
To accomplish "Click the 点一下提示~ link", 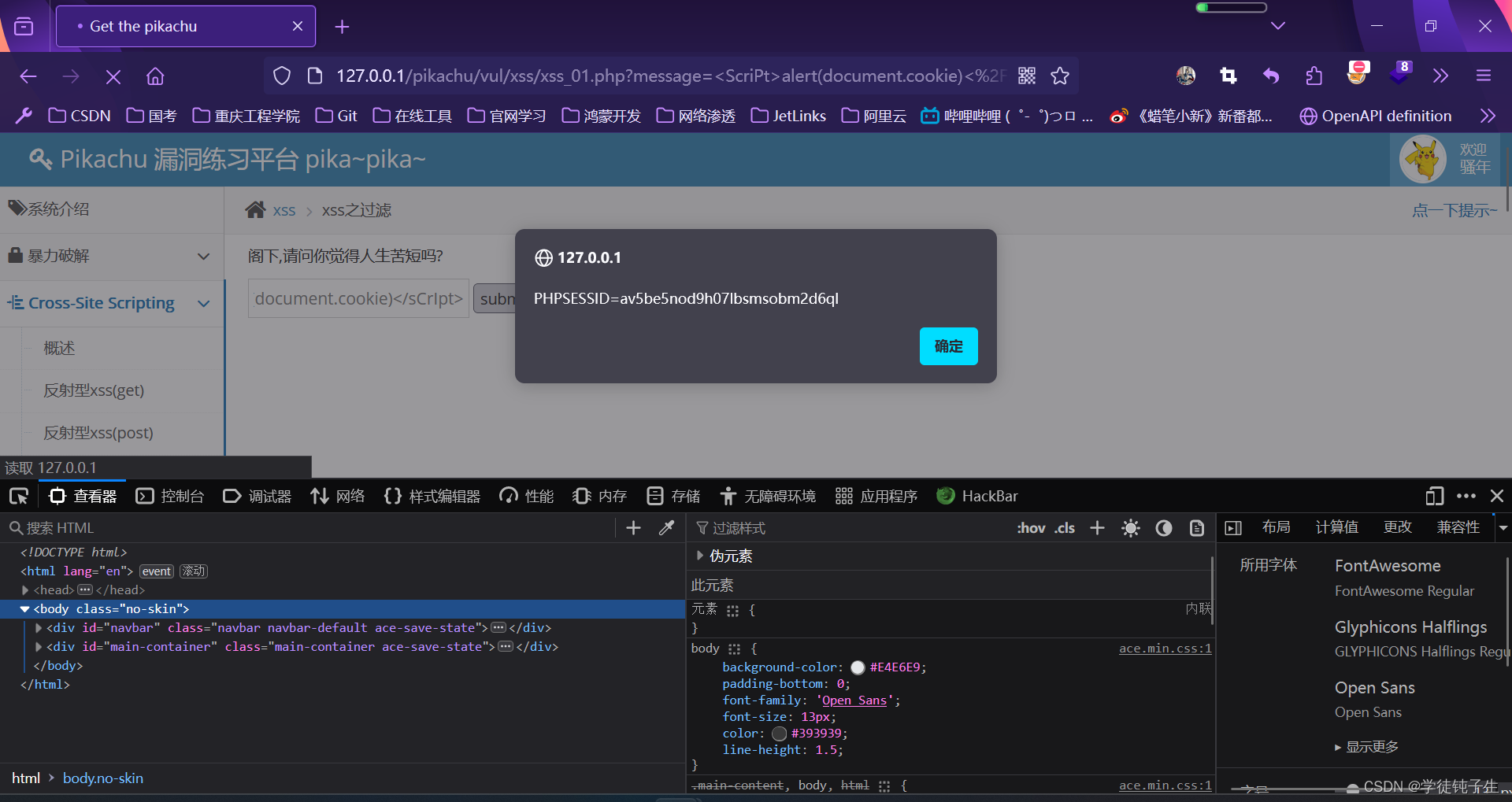I will (1455, 210).
